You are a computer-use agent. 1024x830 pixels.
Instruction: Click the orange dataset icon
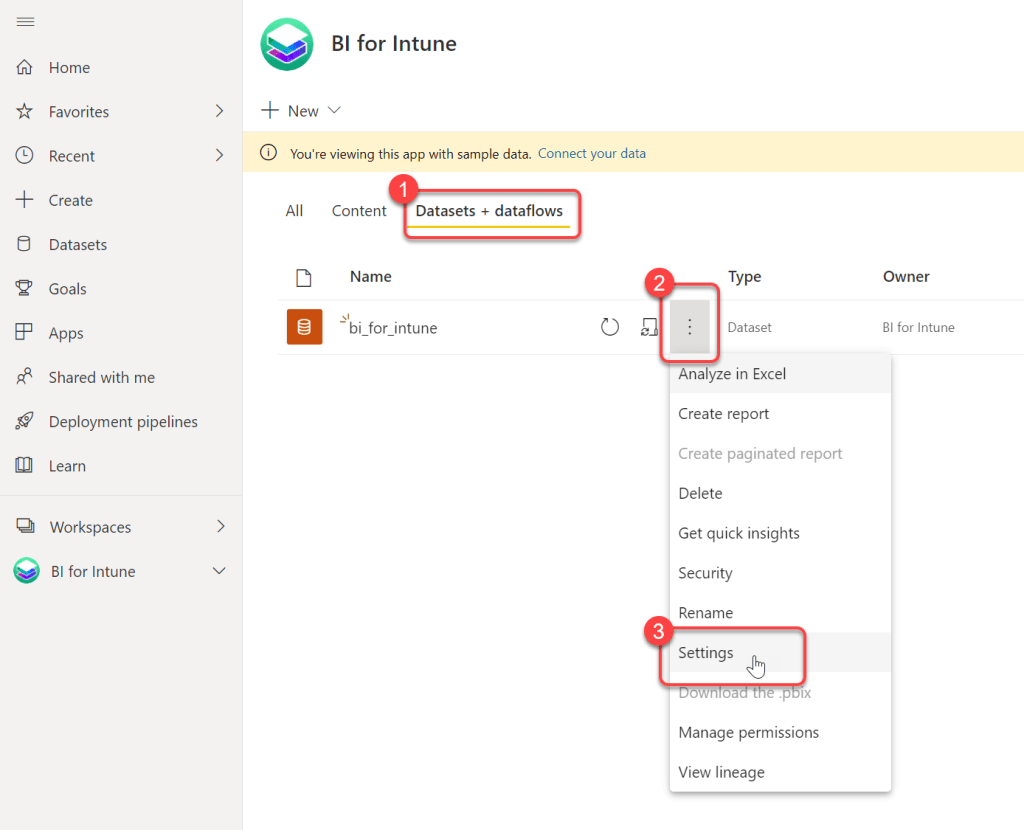coord(304,327)
